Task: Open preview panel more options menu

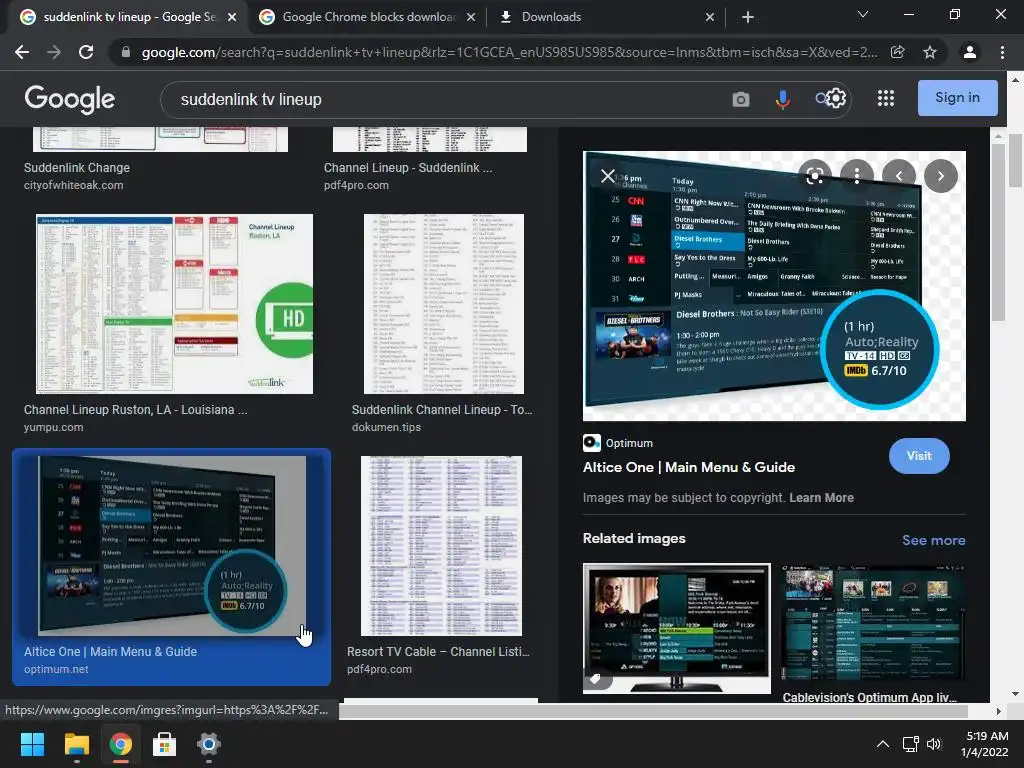Action: click(857, 176)
